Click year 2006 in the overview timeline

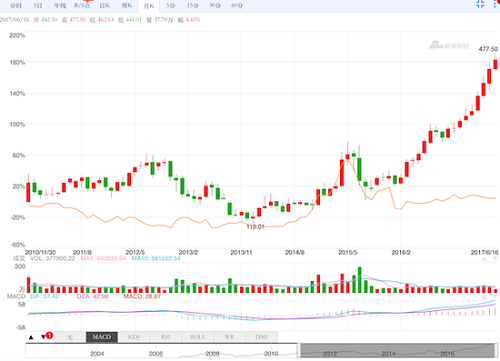click(156, 354)
